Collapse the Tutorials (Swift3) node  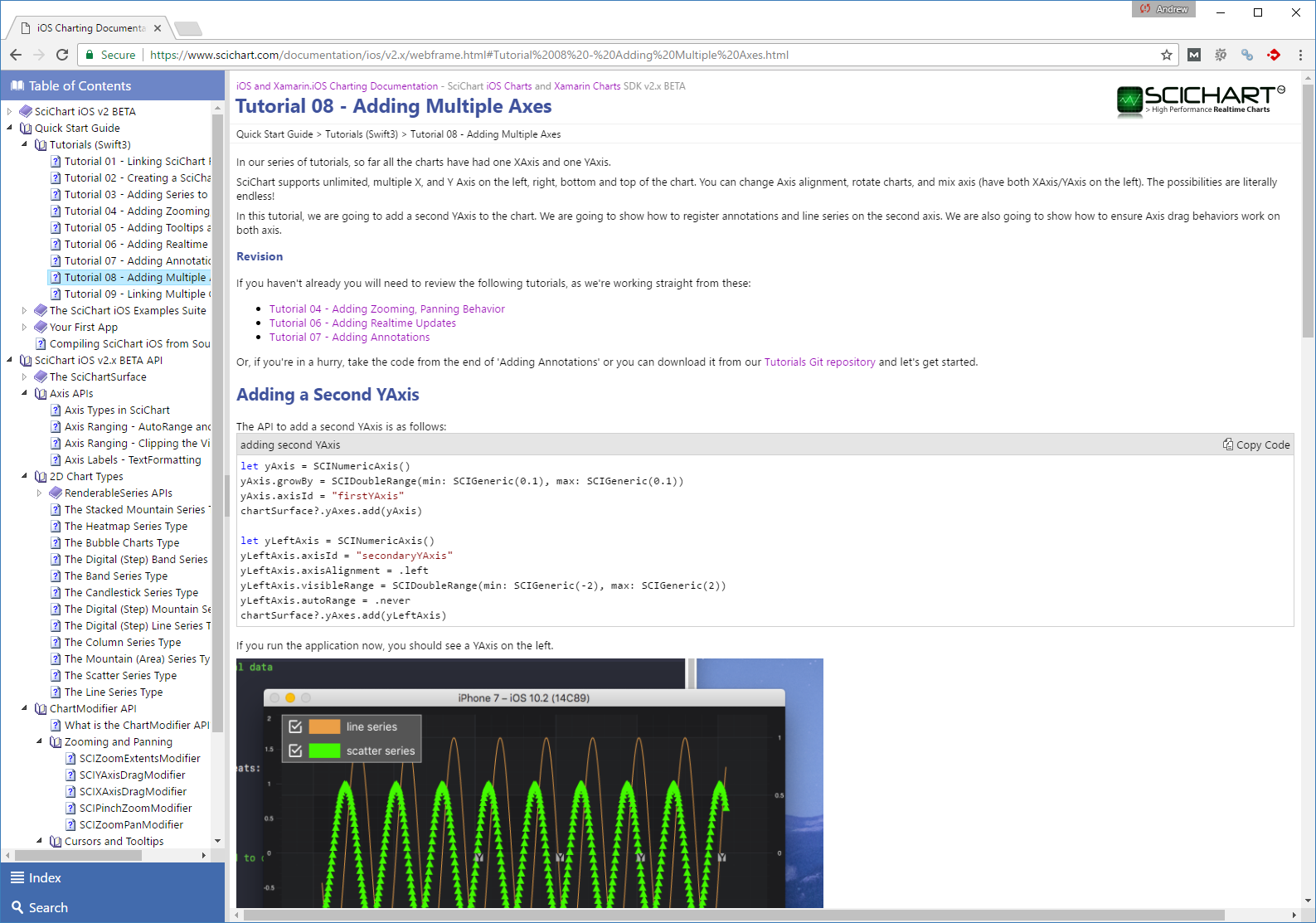(x=24, y=144)
